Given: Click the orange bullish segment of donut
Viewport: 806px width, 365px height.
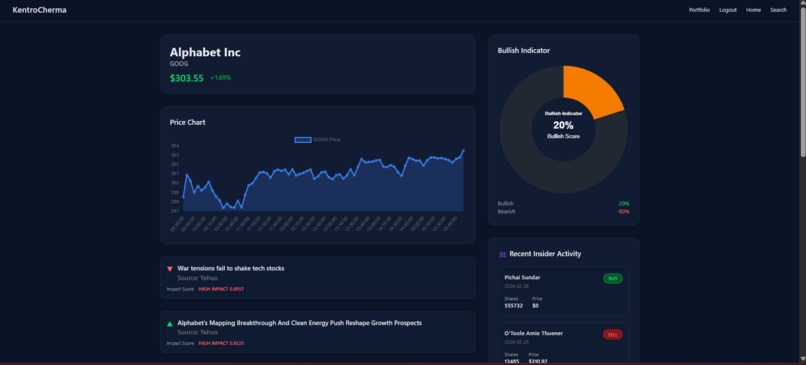Looking at the screenshot, I should pos(589,93).
